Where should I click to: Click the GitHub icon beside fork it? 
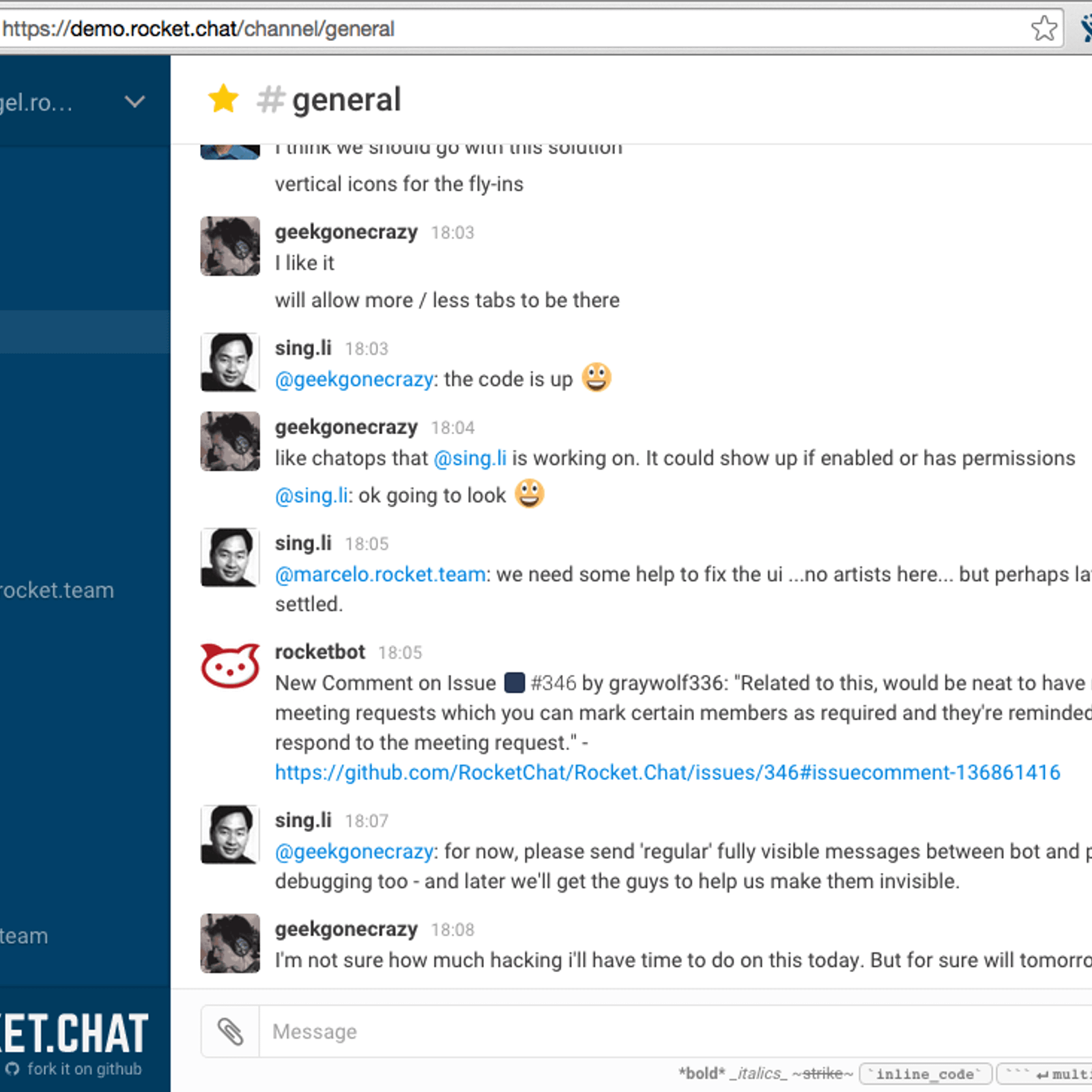pyautogui.click(x=12, y=1069)
